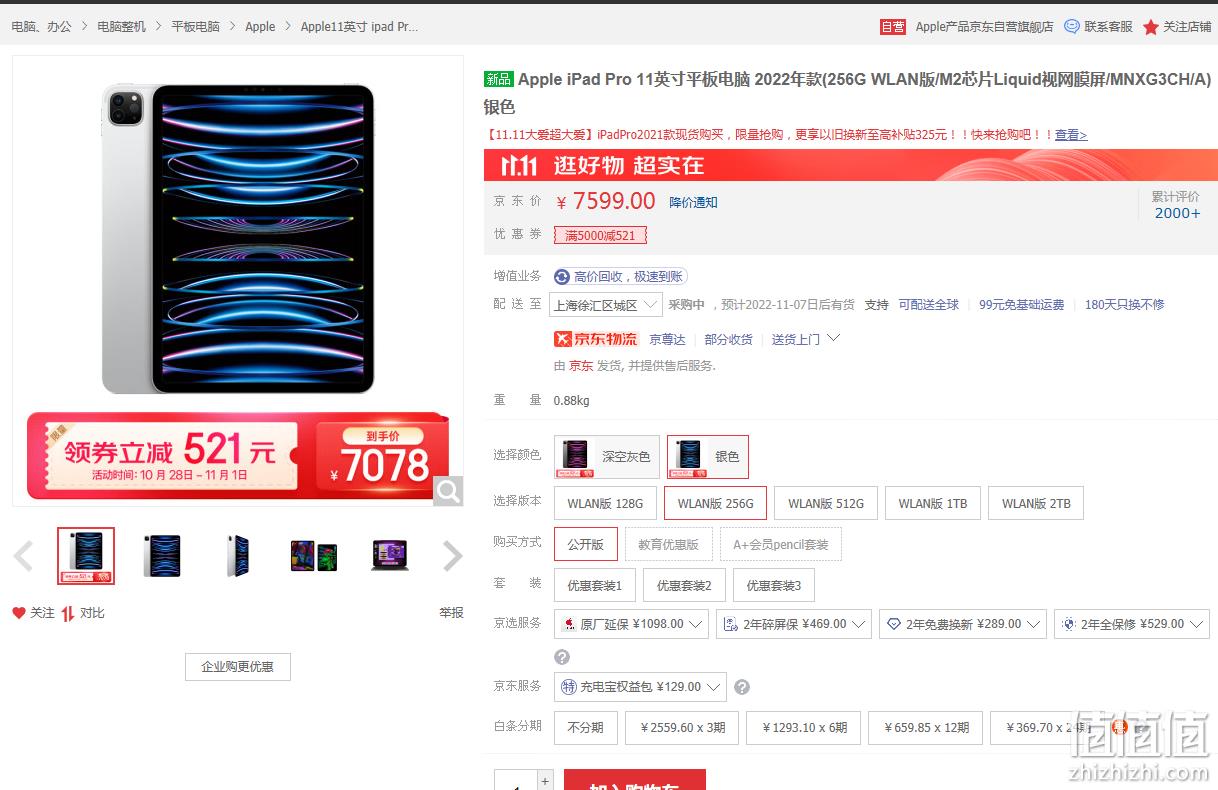Open the 平板电脑 breadcrumb category

pos(196,27)
